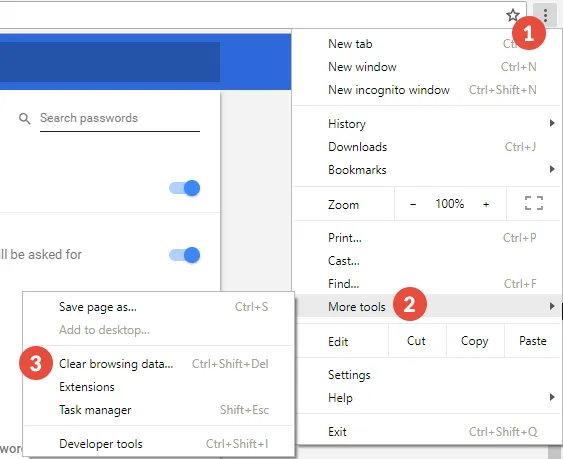Open Extensions from the submenu
Screen dimensions: 563x459
pos(158,387)
